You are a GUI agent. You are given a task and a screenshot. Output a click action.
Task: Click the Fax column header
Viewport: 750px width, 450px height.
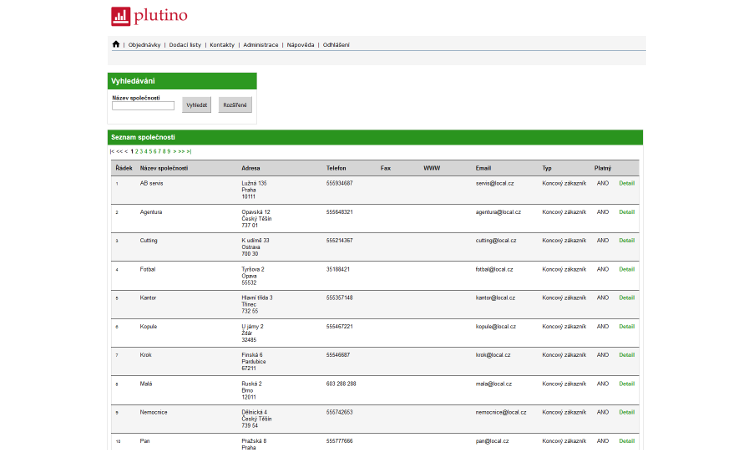(x=386, y=168)
